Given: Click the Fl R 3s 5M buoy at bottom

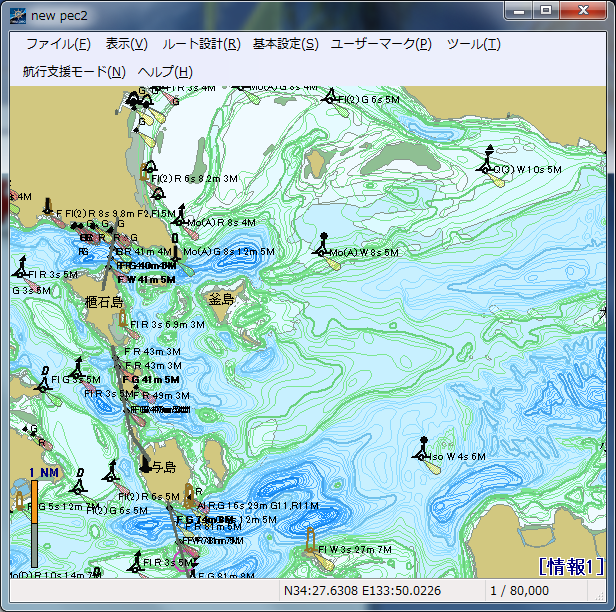Looking at the screenshot, I should tap(136, 563).
